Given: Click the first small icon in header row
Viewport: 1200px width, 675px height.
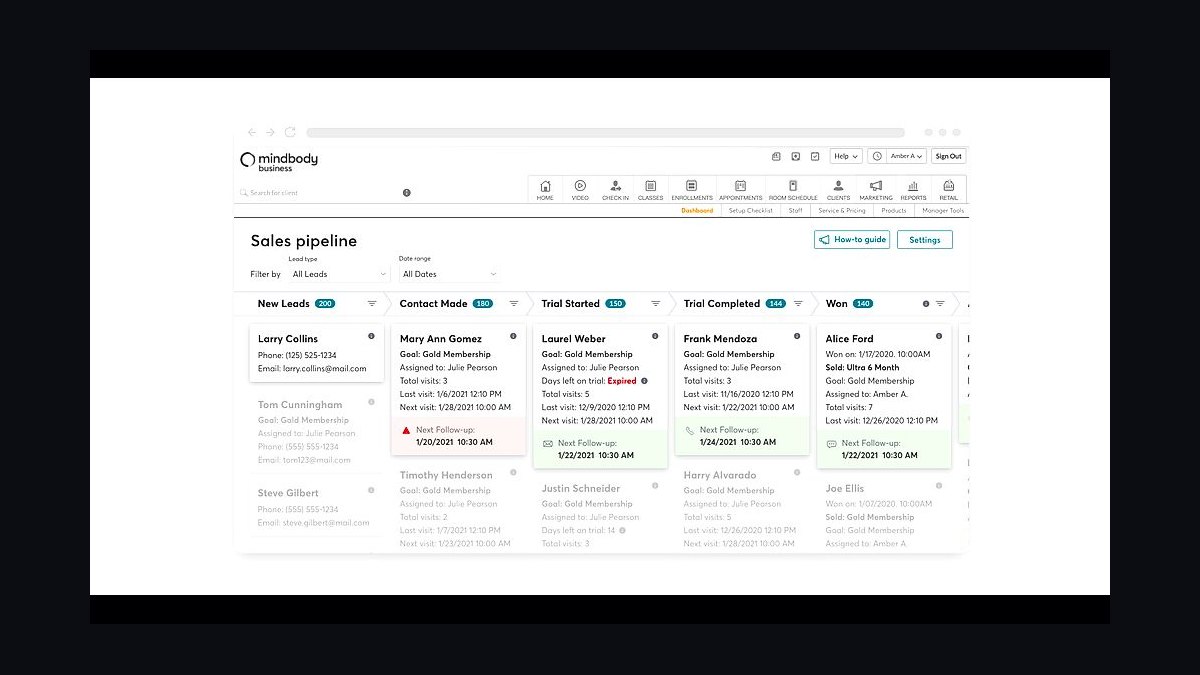Looking at the screenshot, I should [x=776, y=156].
